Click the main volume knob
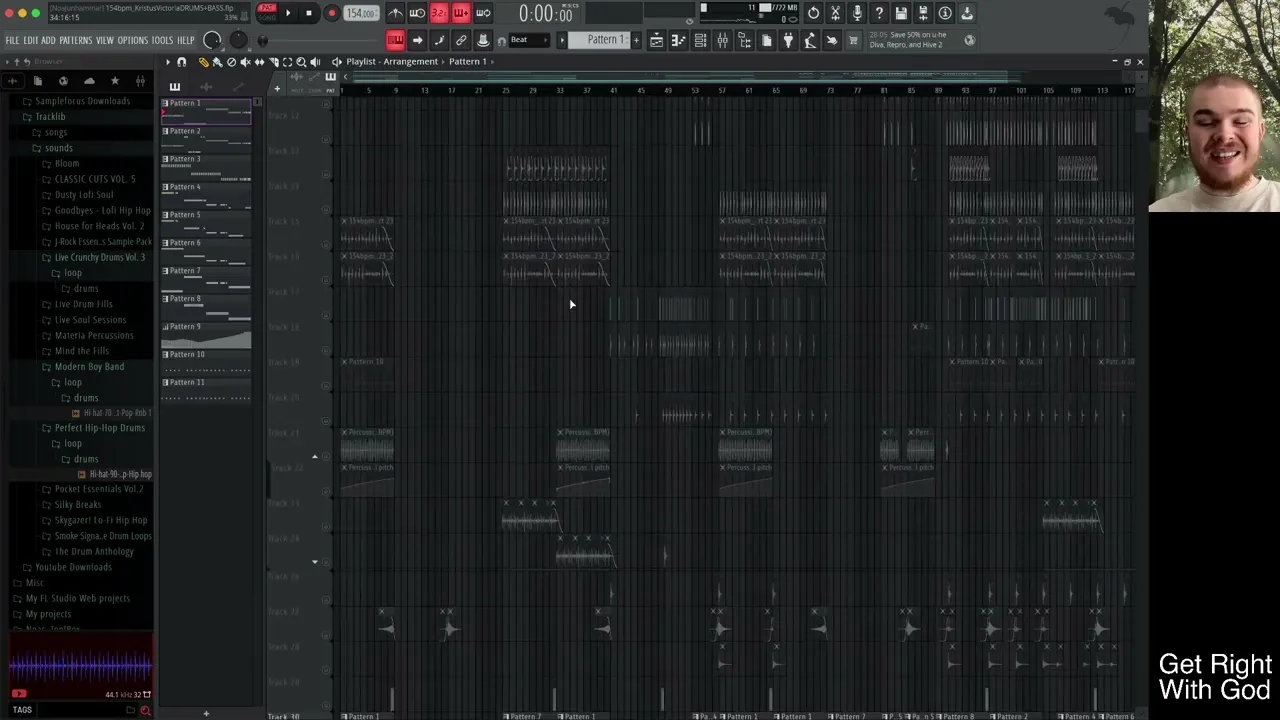The height and width of the screenshot is (720, 1280). 212,40
